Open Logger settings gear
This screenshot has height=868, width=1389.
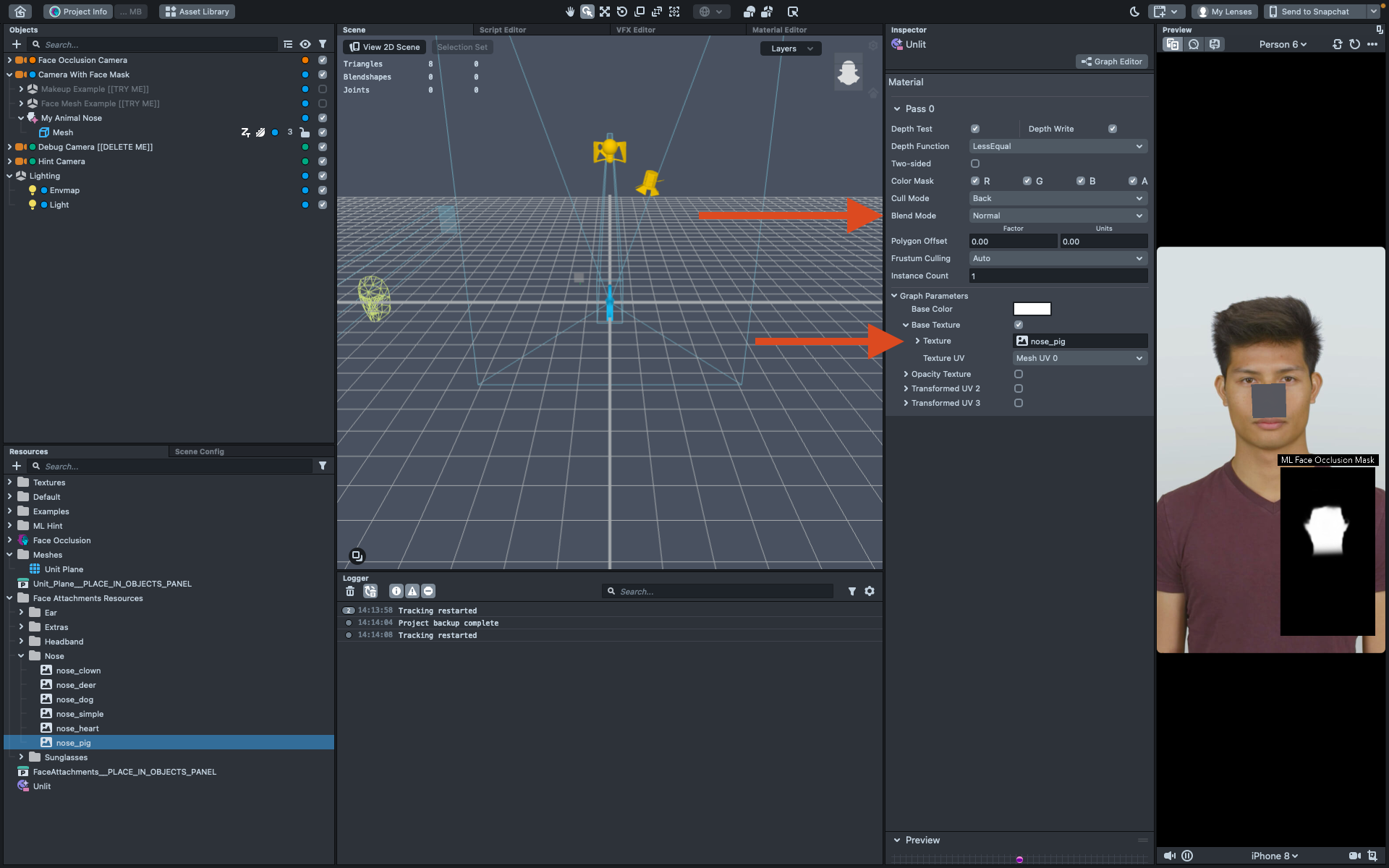(x=870, y=591)
